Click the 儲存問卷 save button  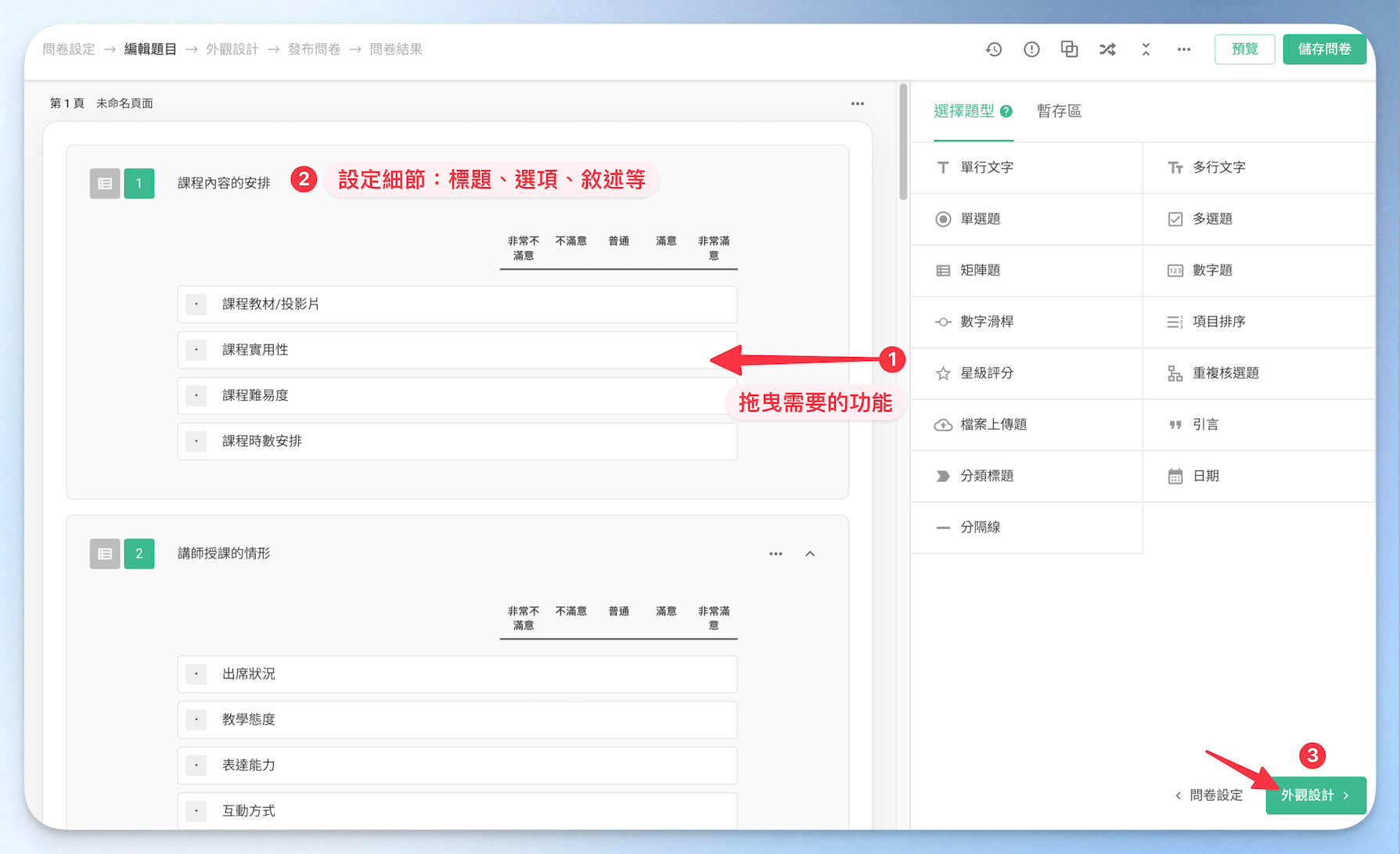click(1324, 49)
